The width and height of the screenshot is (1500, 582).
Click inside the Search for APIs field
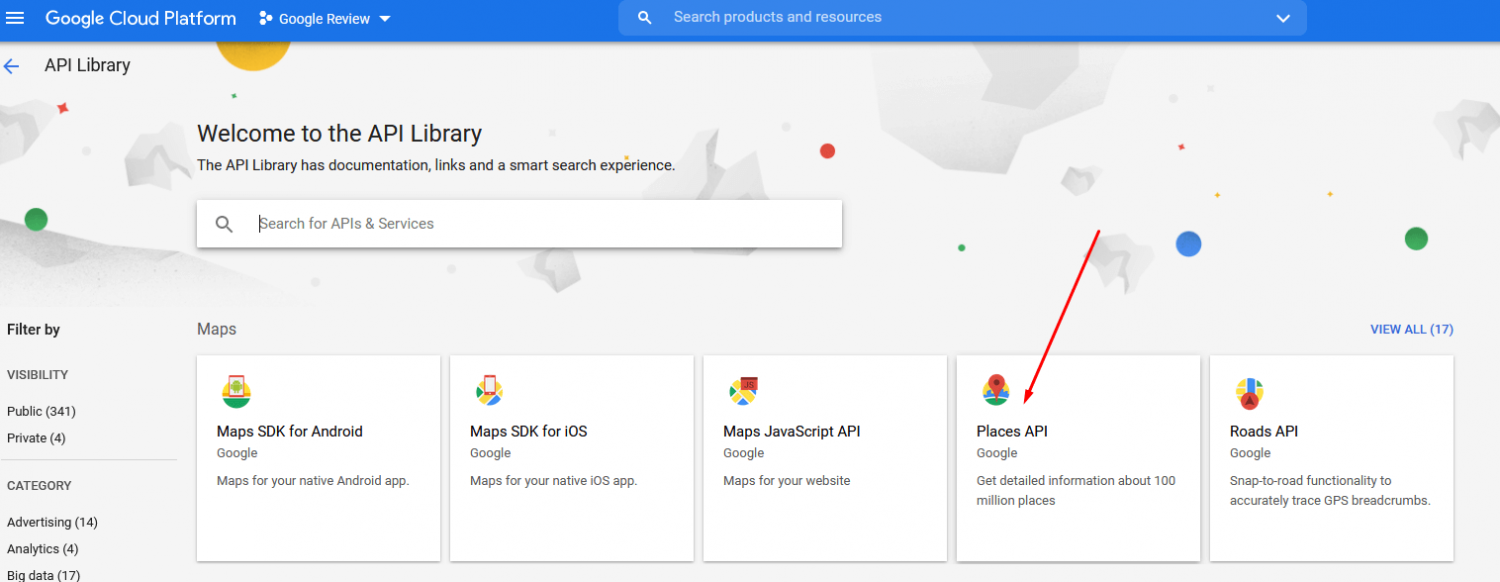pyautogui.click(x=500, y=223)
